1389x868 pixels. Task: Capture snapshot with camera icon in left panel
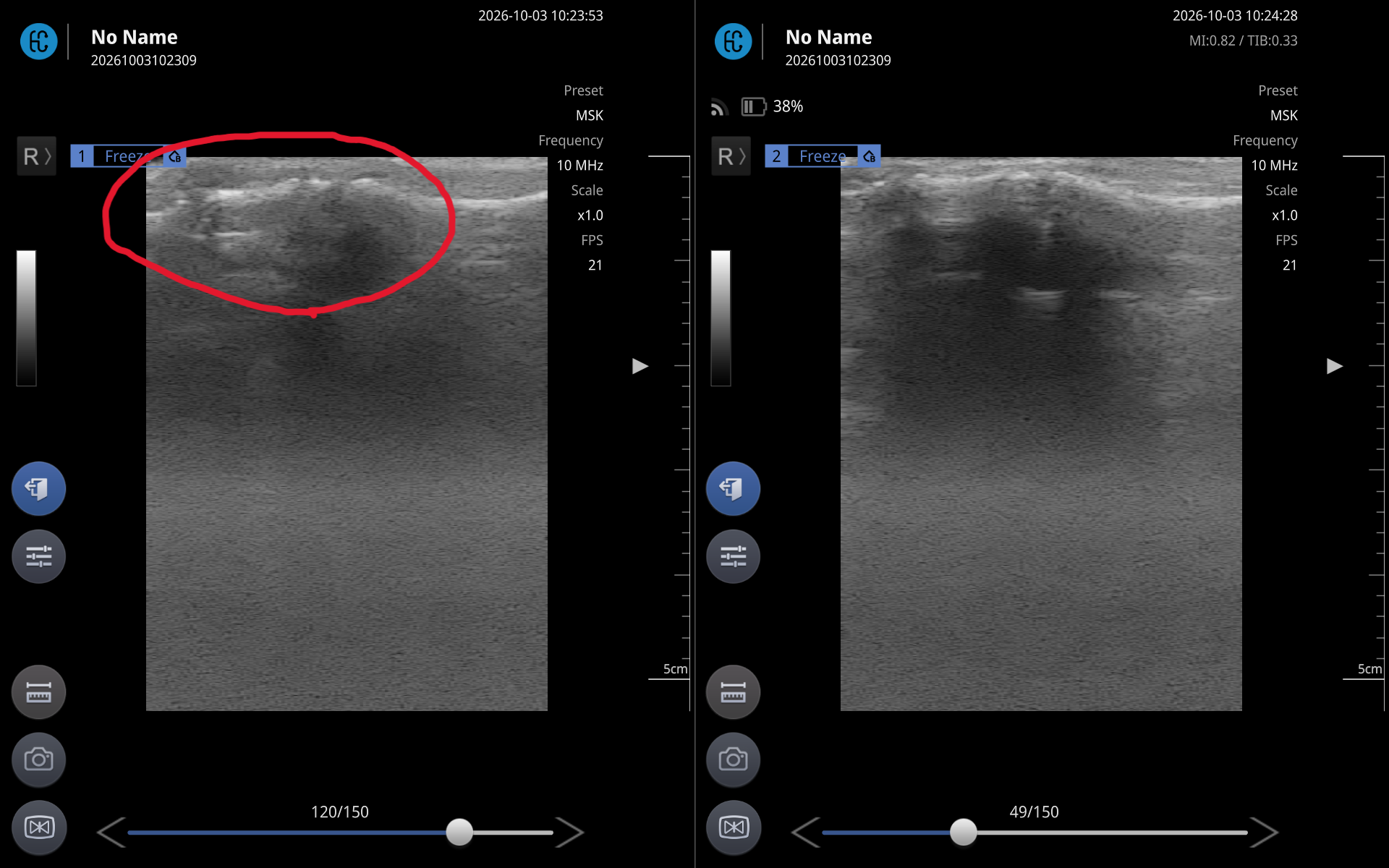click(38, 759)
